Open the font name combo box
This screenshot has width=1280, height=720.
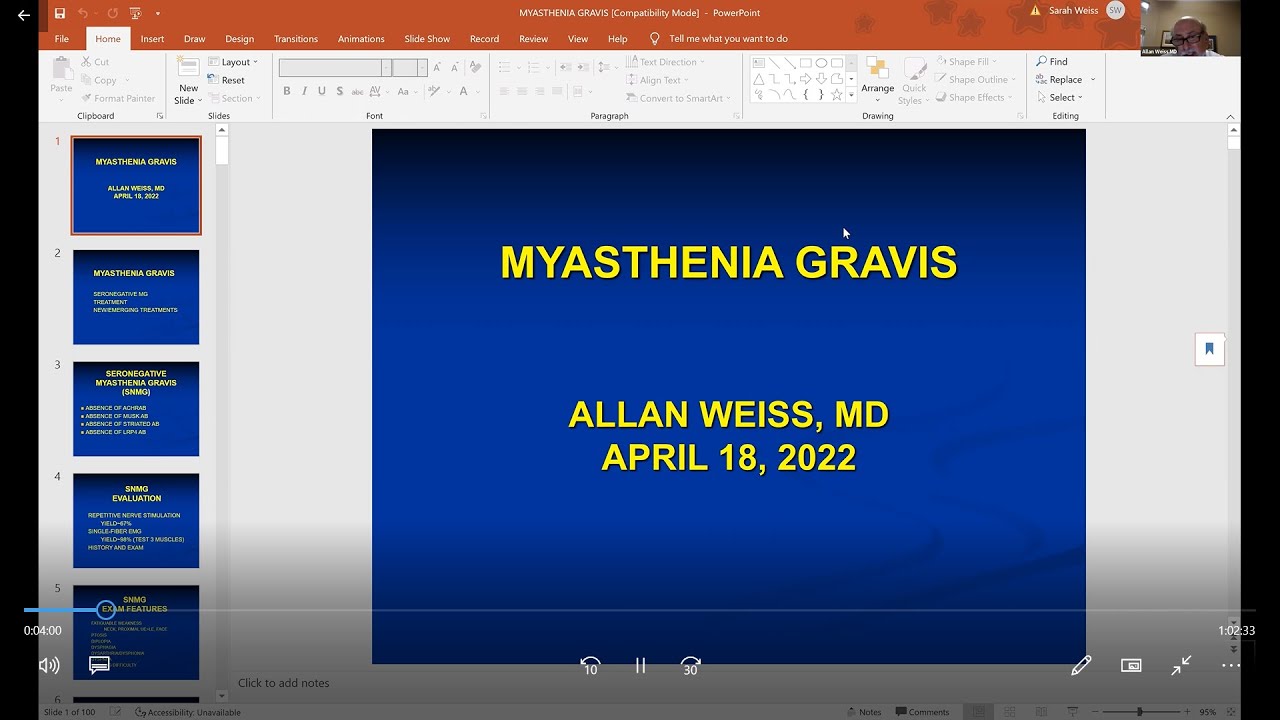coord(335,68)
